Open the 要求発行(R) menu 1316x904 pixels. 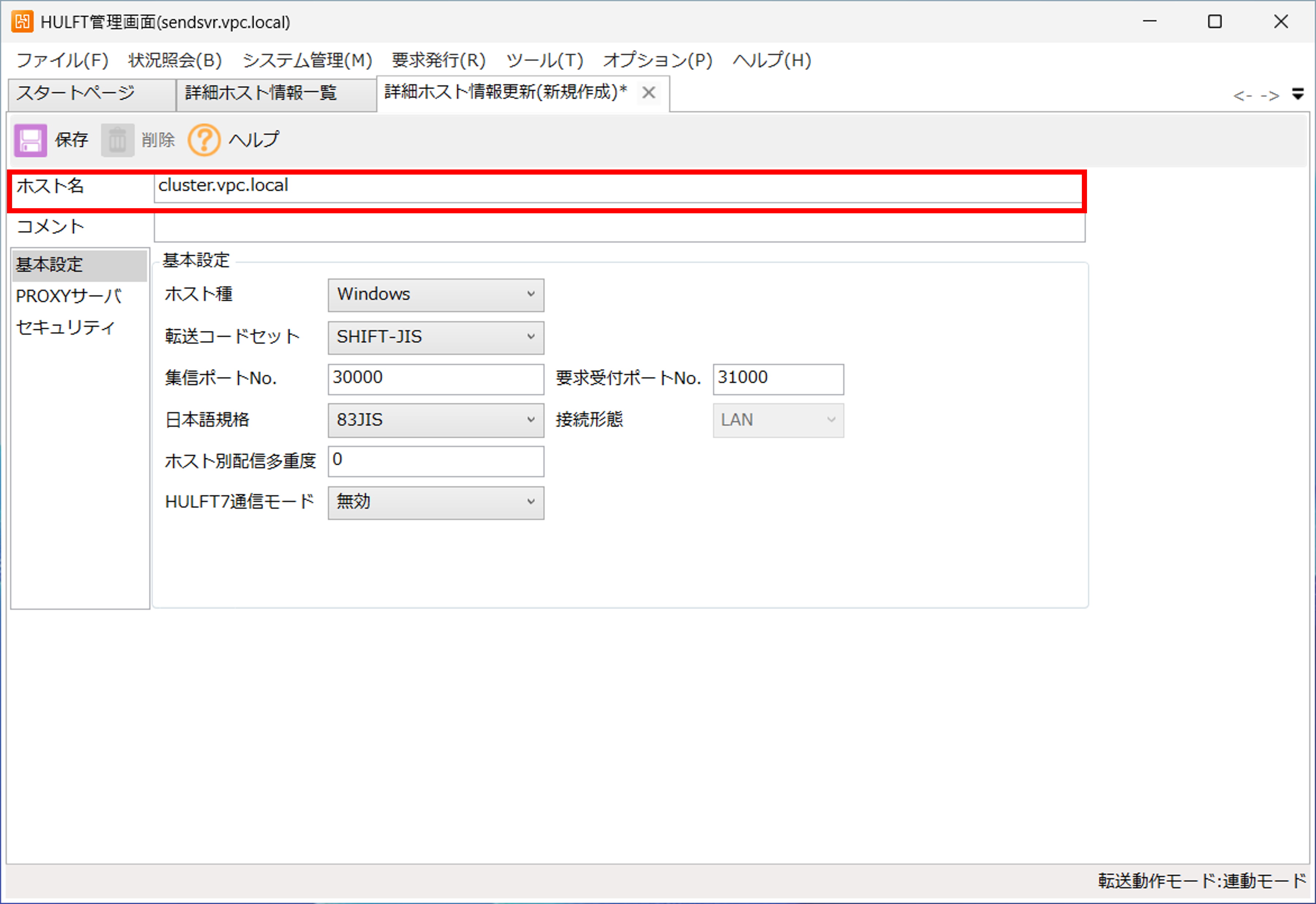click(438, 60)
